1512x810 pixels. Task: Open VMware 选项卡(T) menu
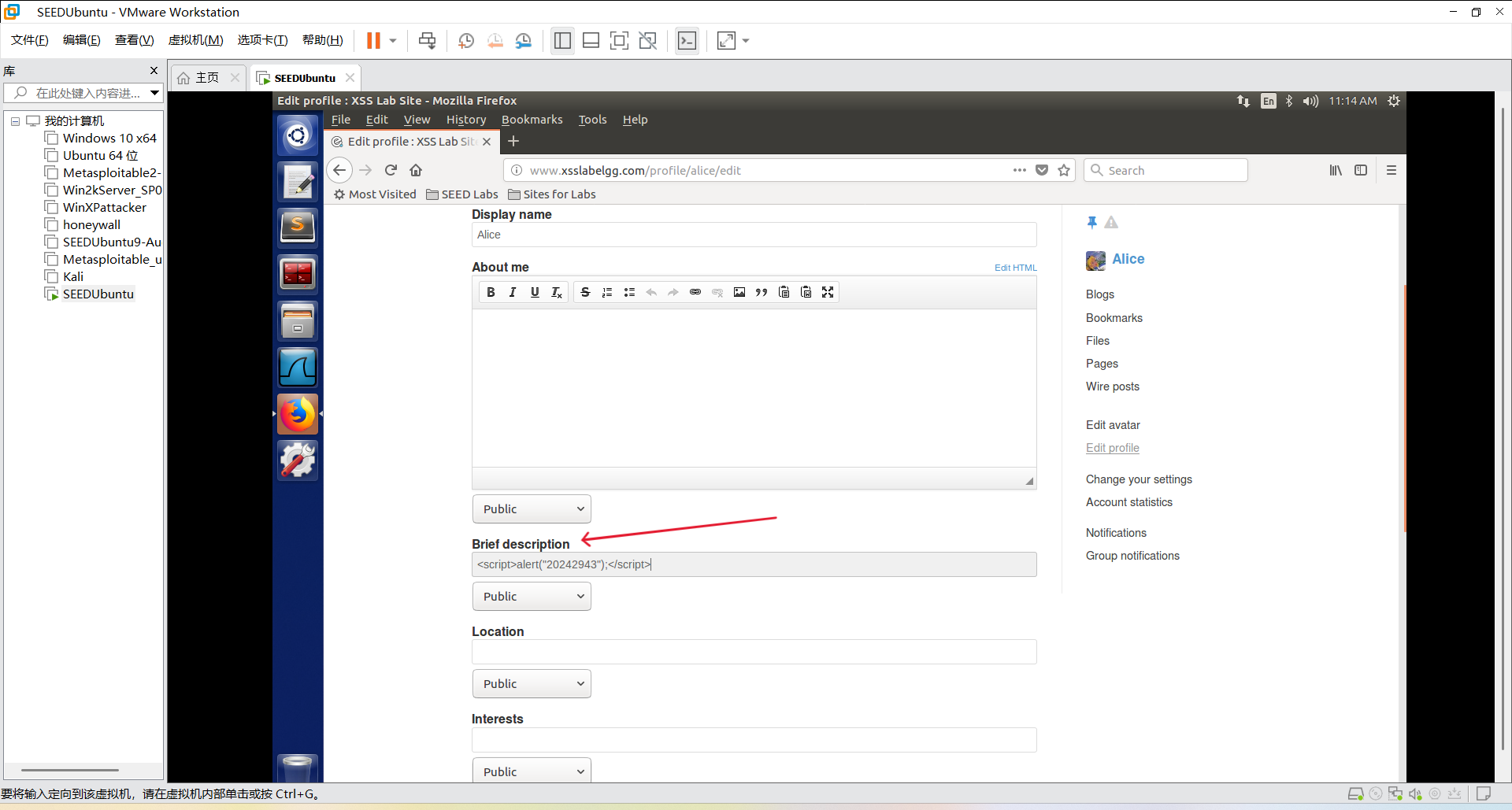[262, 40]
